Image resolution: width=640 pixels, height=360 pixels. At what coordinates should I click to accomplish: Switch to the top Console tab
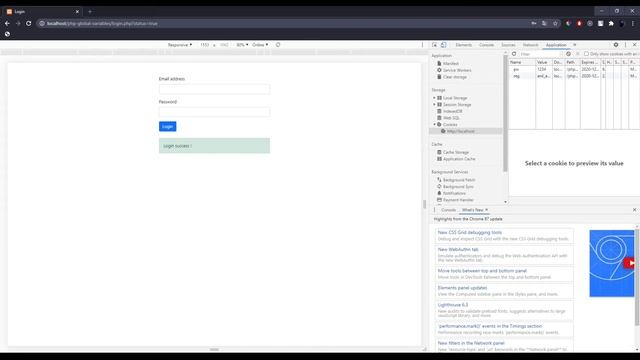tap(486, 45)
